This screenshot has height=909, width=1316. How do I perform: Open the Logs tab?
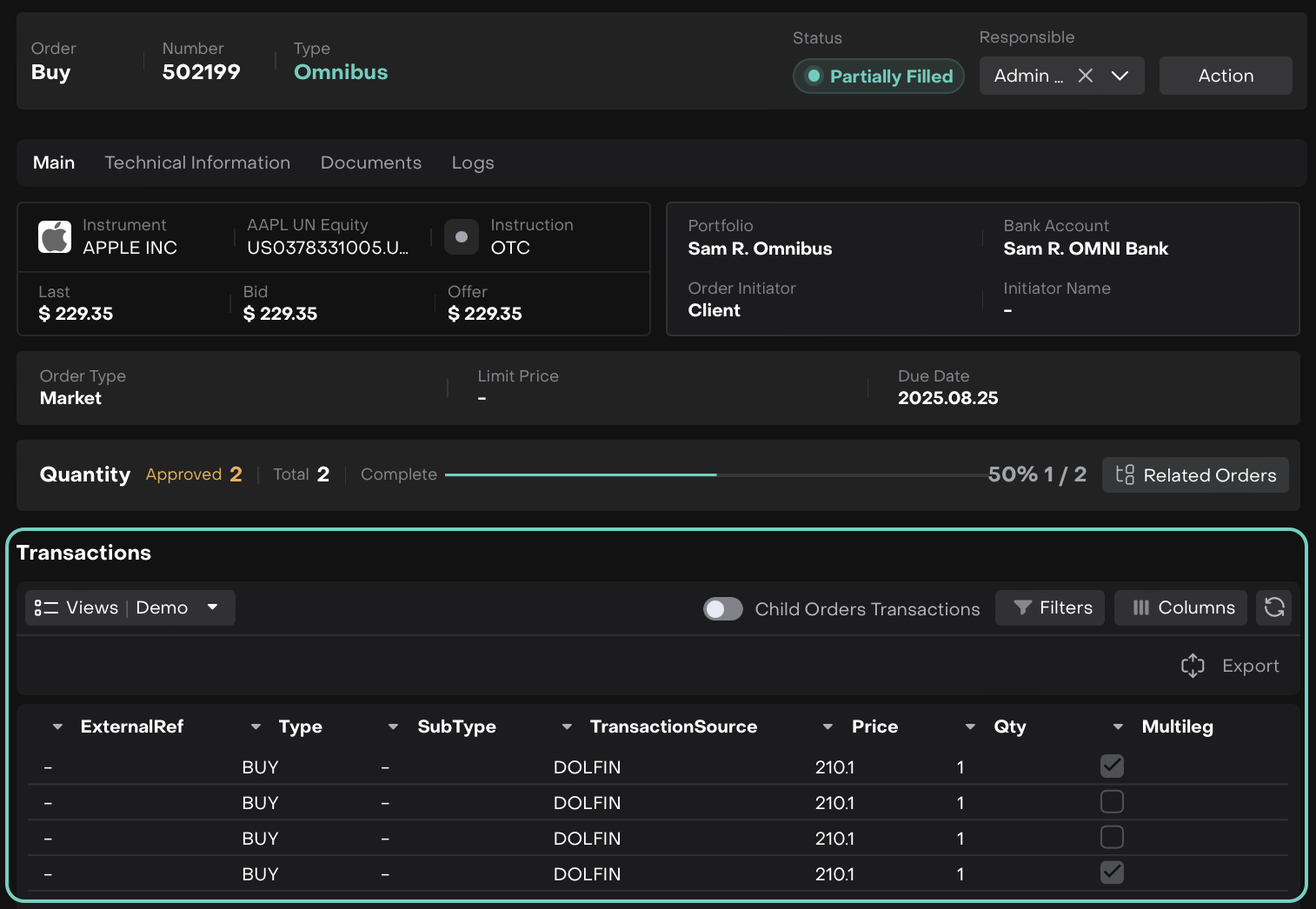coord(472,163)
